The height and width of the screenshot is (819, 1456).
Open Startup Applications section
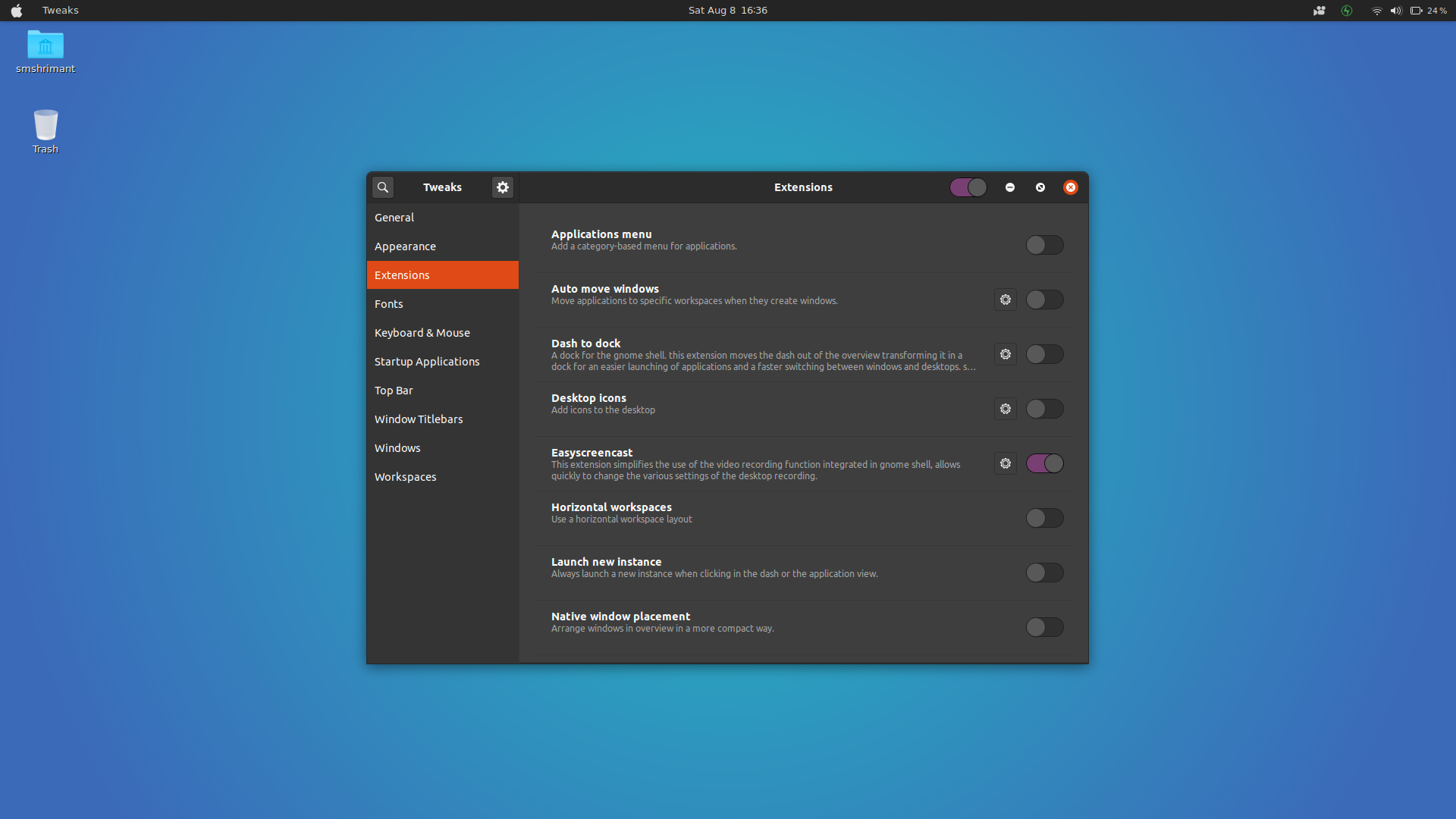coord(443,362)
